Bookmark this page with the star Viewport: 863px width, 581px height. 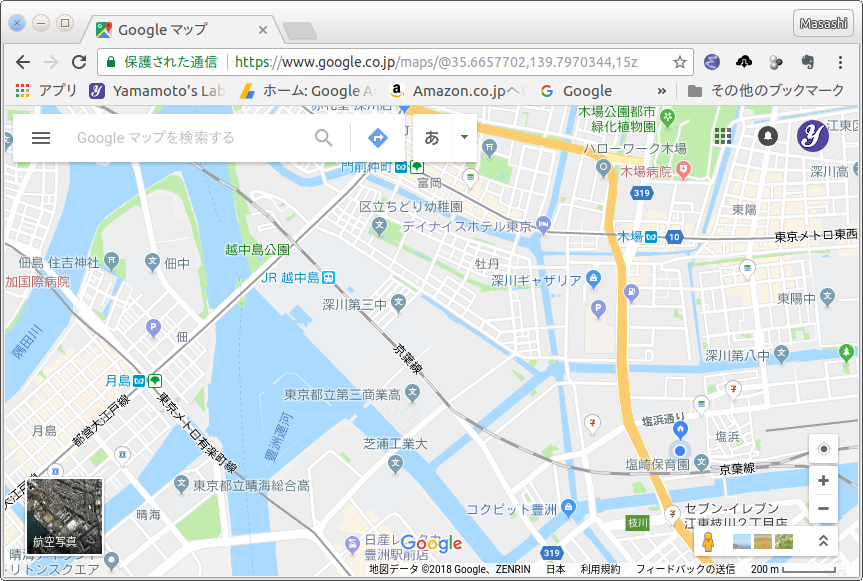[x=680, y=62]
